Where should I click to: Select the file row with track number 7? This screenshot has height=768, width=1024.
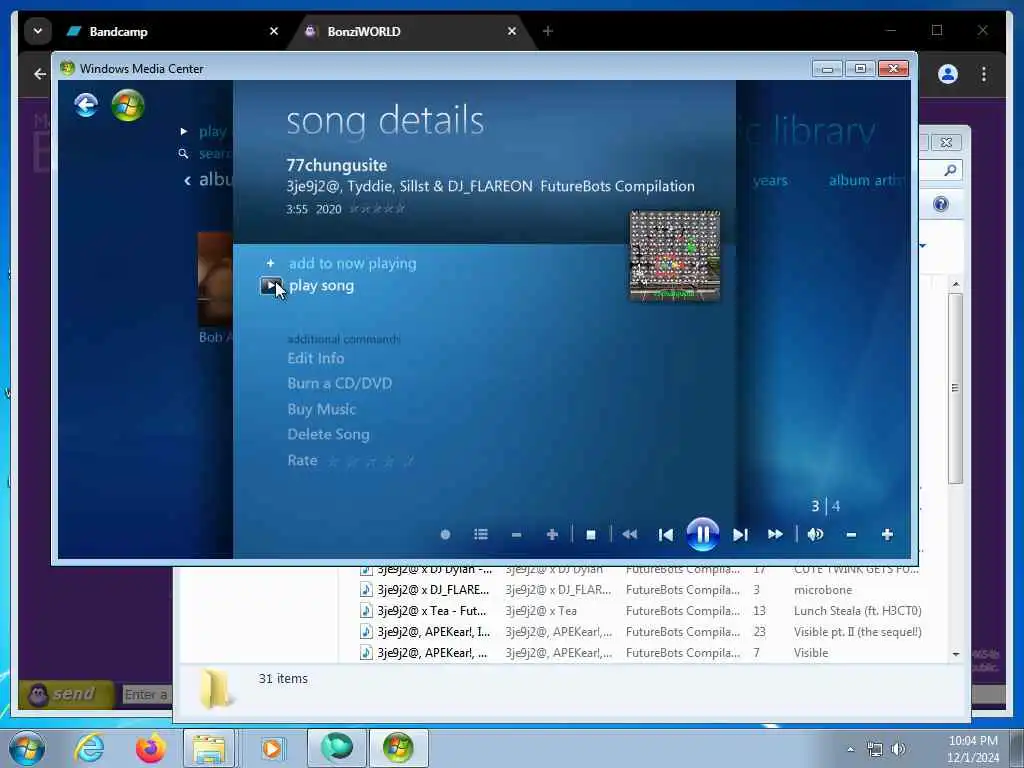pos(640,652)
